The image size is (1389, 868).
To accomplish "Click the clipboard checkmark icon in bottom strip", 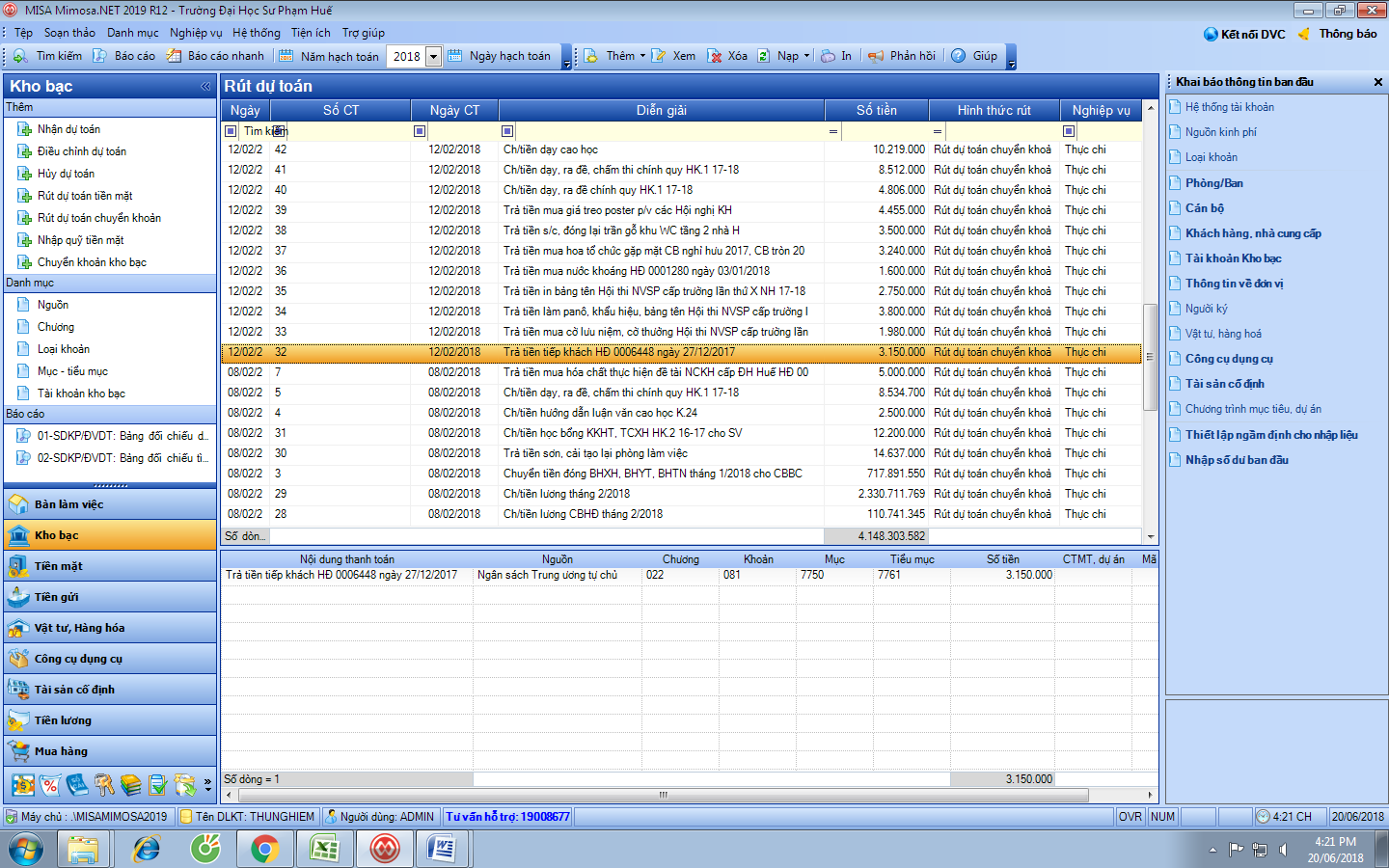I will [x=158, y=785].
